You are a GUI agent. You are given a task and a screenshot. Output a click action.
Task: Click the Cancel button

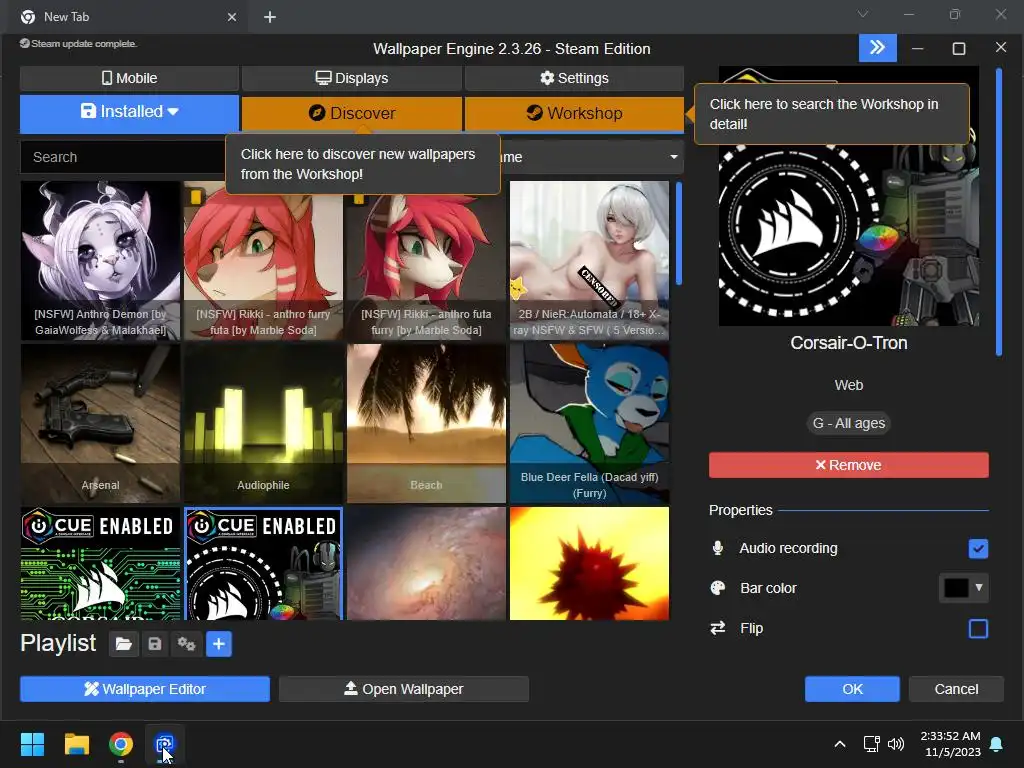click(x=956, y=689)
